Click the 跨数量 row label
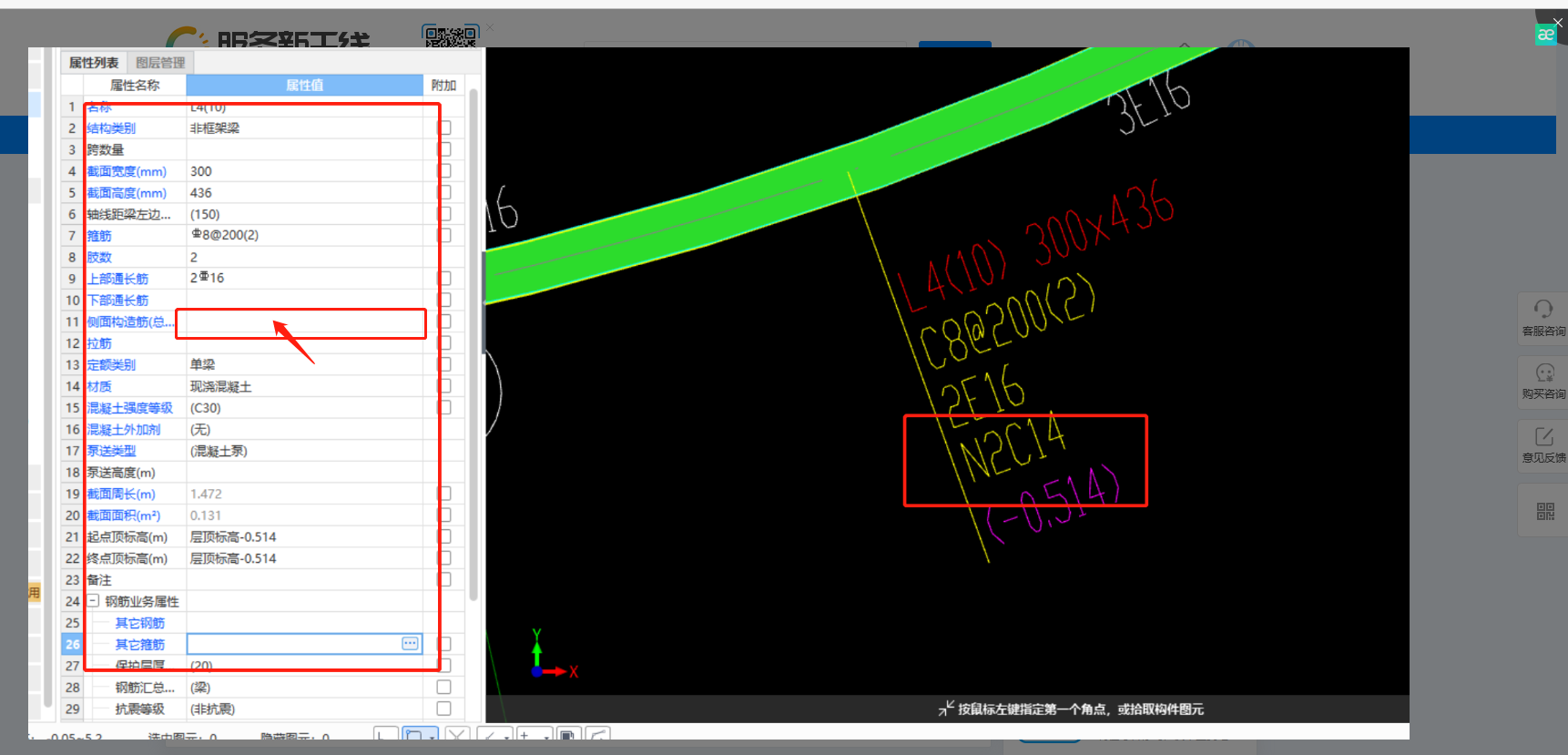Image resolution: width=1568 pixels, height=755 pixels. pos(106,149)
